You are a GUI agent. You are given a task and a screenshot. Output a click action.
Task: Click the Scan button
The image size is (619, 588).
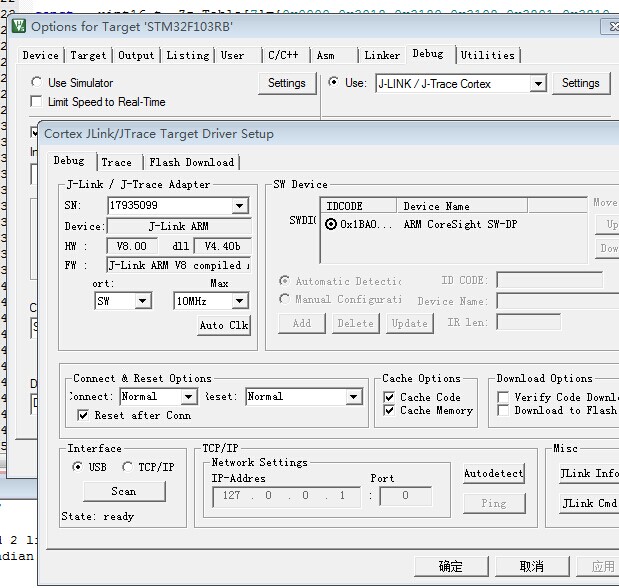(124, 491)
